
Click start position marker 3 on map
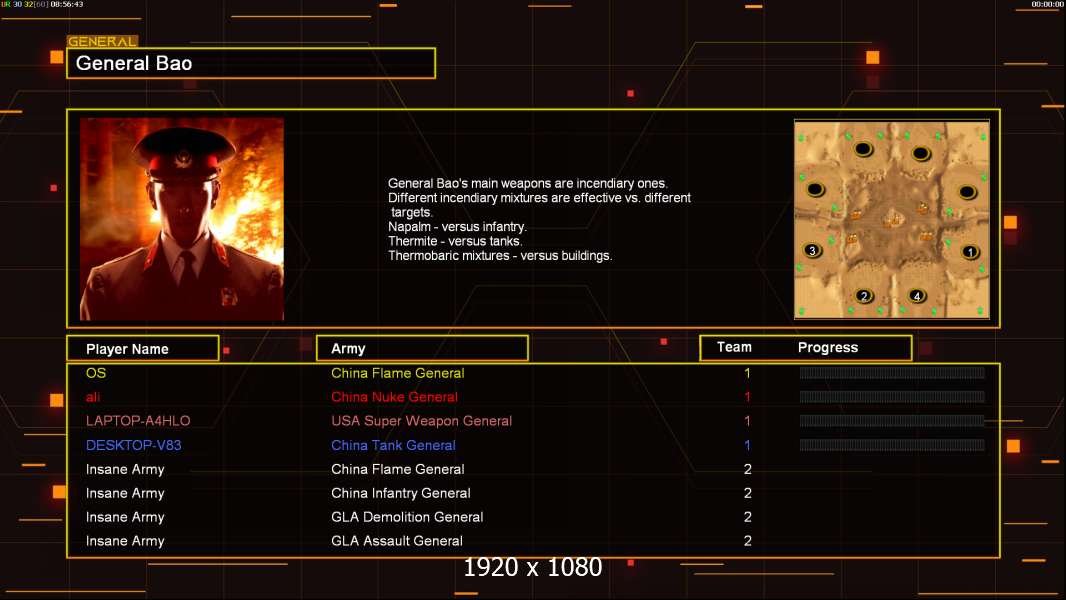pyautogui.click(x=812, y=250)
